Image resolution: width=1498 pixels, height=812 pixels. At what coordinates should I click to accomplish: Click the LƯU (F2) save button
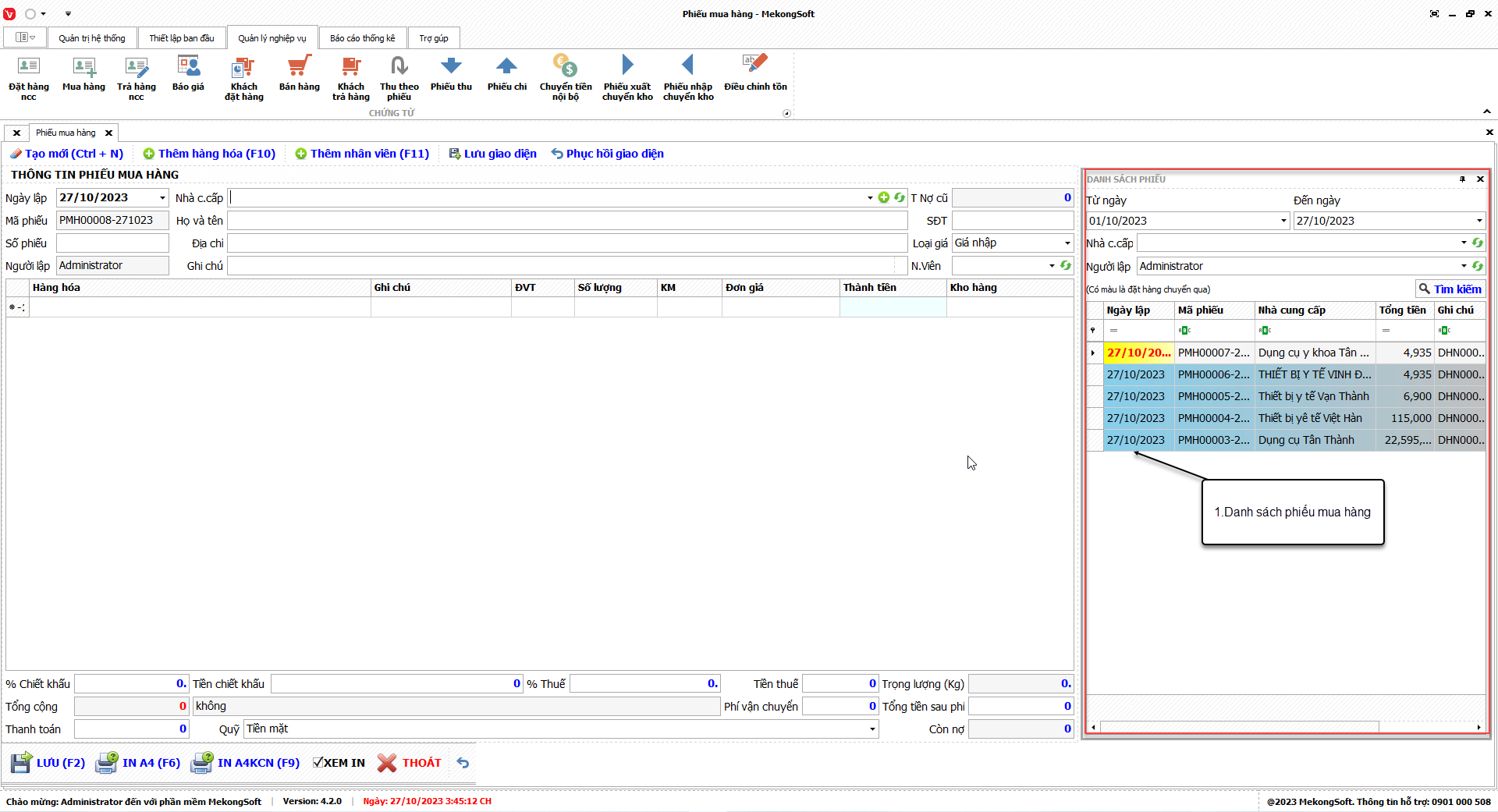click(48, 763)
